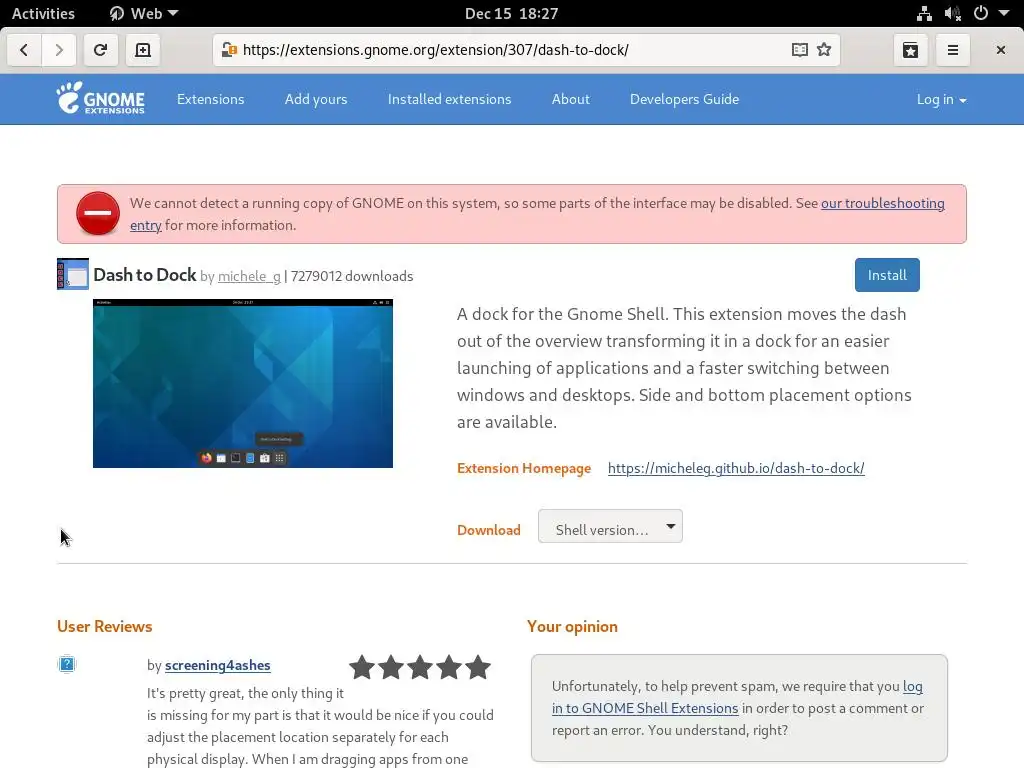
Task: Click the muted volume icon in the top bar
Action: pos(952,13)
